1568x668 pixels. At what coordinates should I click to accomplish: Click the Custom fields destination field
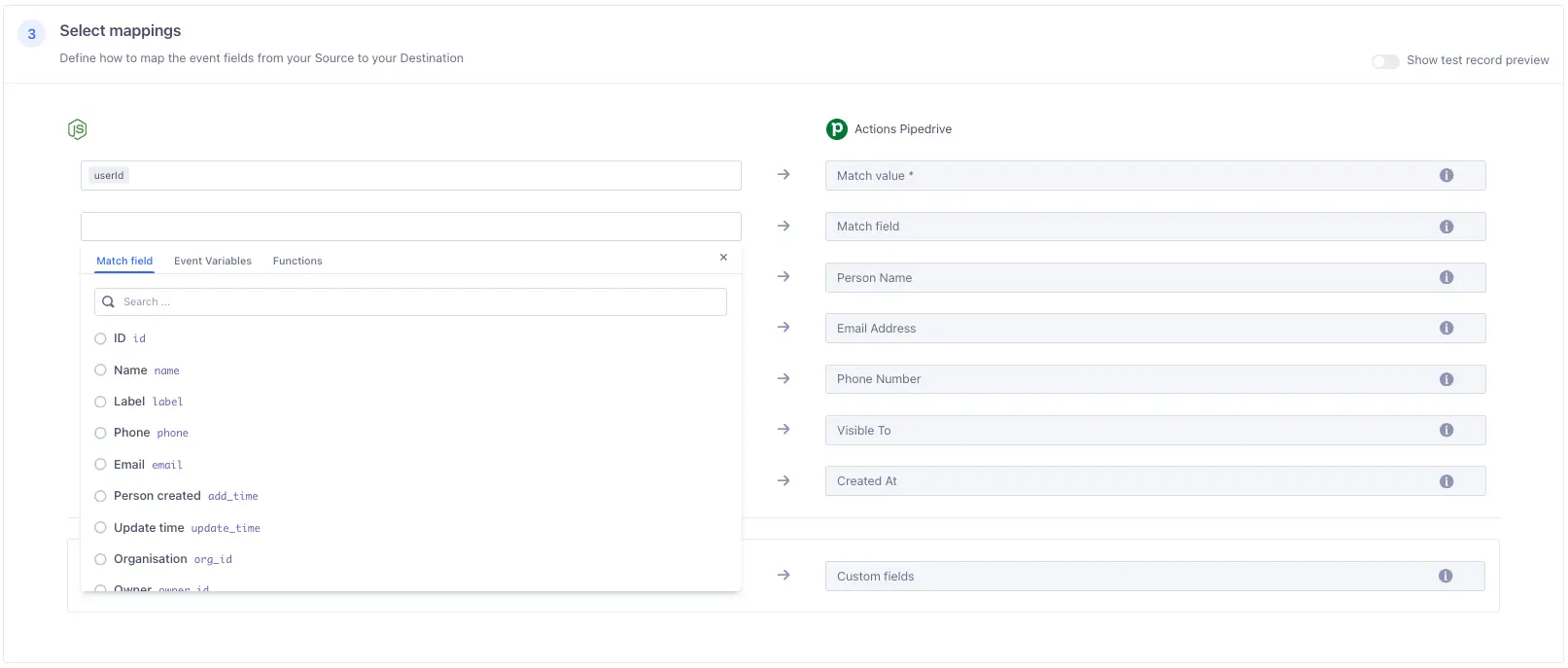point(1155,577)
